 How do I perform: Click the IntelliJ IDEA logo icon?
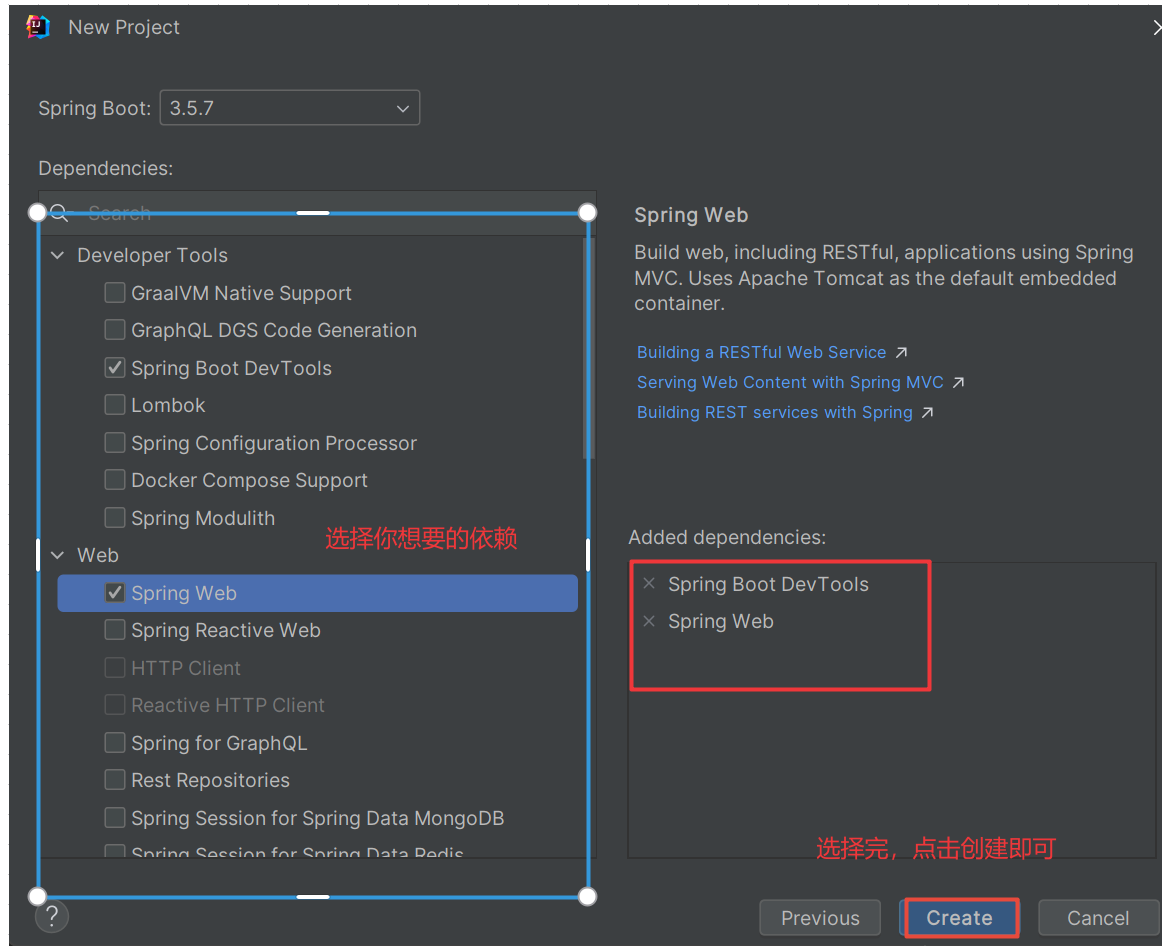pos(37,27)
